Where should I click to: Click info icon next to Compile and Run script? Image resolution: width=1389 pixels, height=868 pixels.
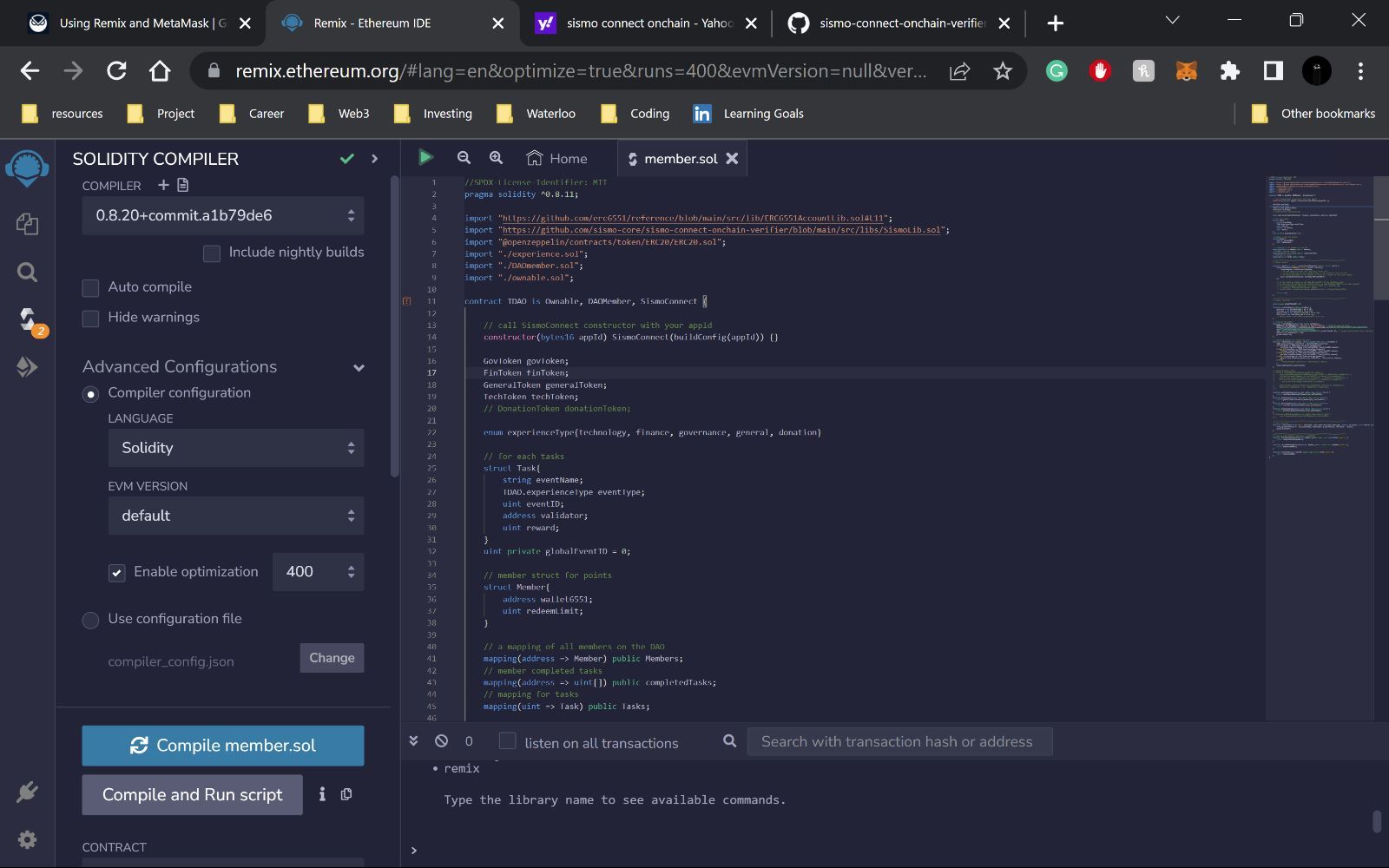coord(322,794)
